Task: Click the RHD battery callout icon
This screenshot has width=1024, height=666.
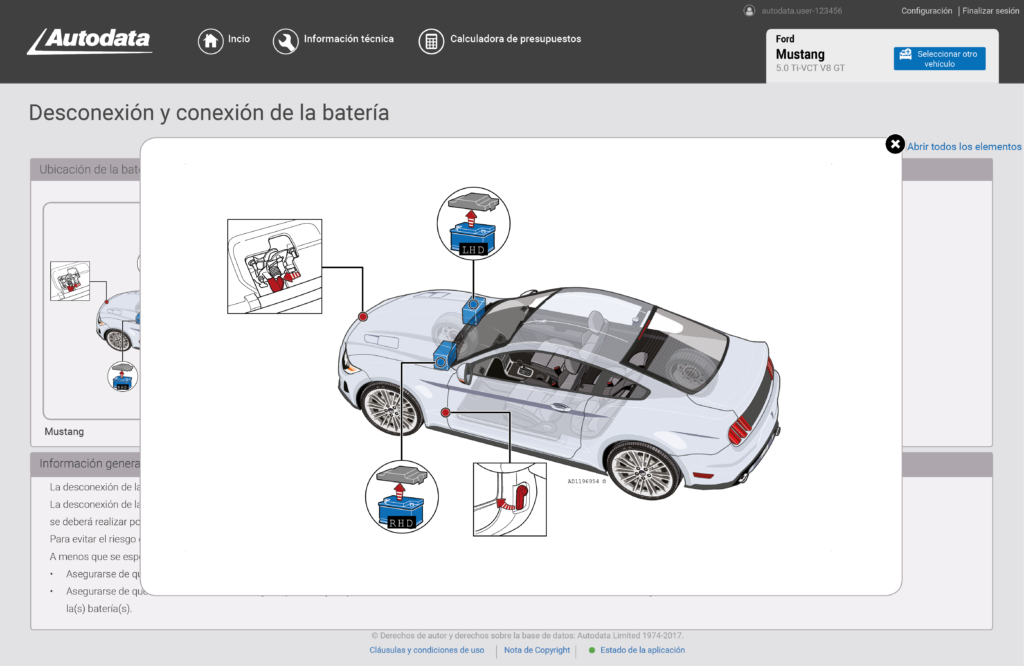Action: (x=402, y=495)
